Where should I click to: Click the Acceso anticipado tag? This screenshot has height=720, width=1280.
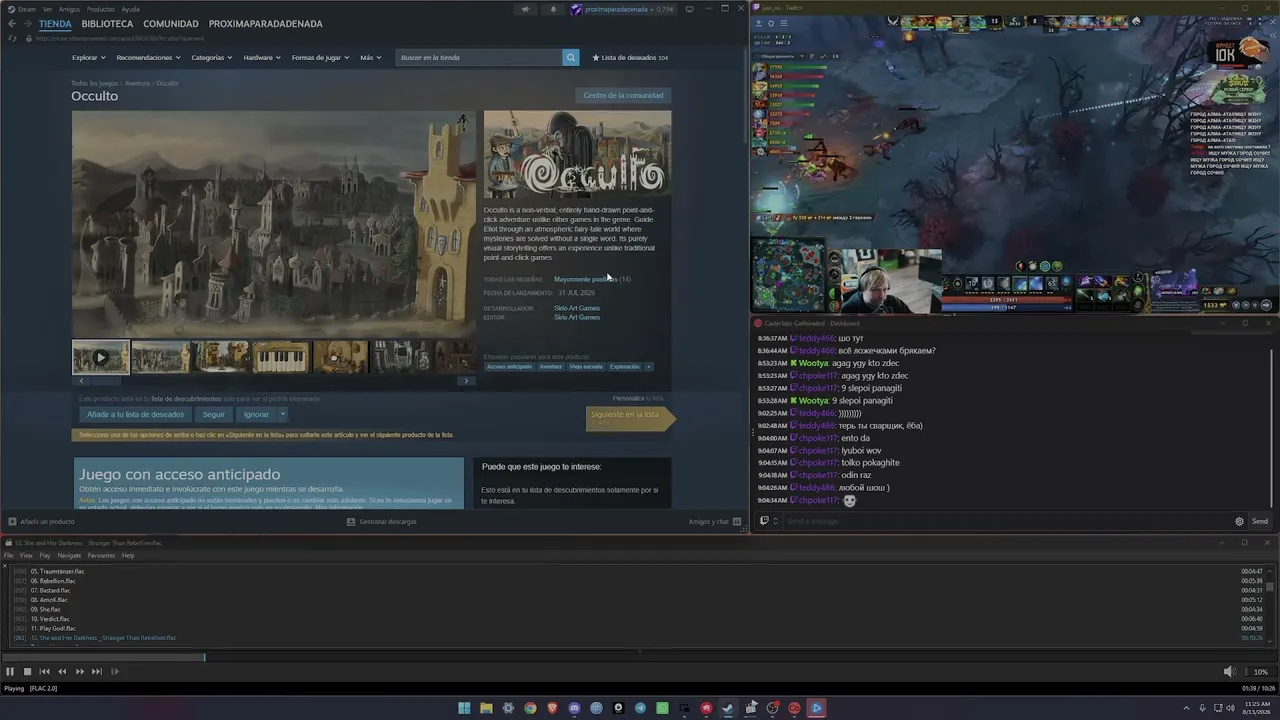(x=510, y=367)
